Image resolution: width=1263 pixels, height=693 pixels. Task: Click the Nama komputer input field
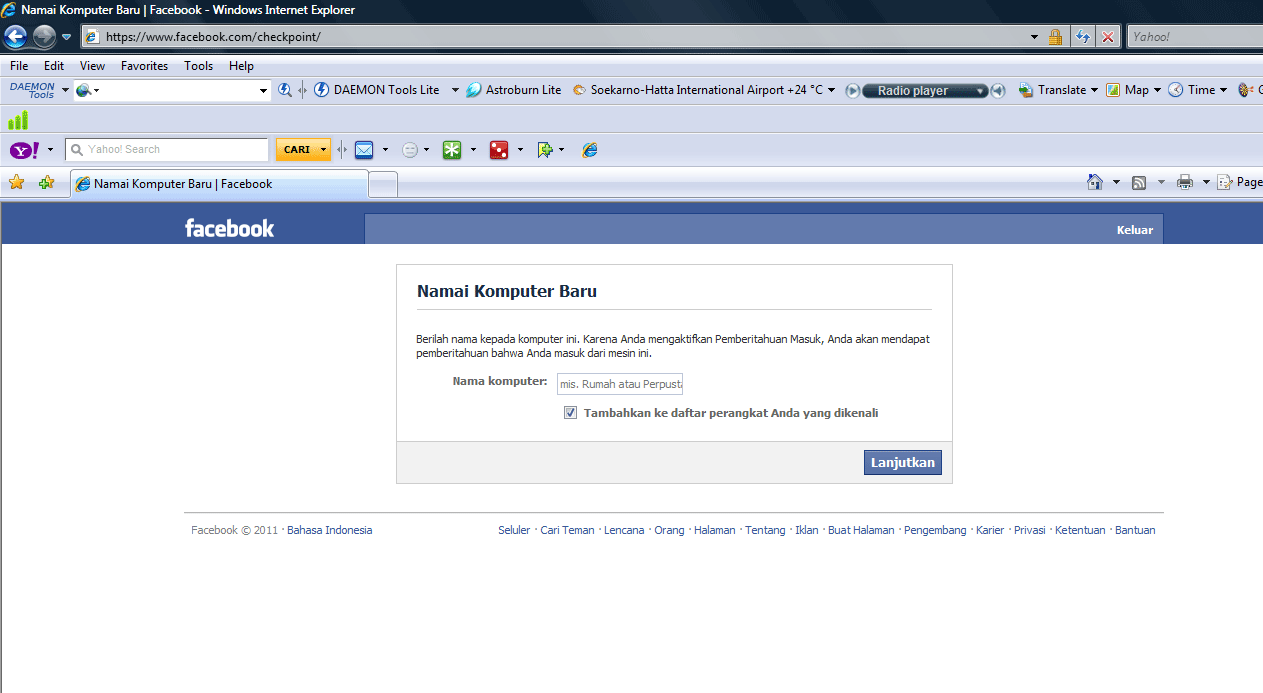(x=620, y=384)
